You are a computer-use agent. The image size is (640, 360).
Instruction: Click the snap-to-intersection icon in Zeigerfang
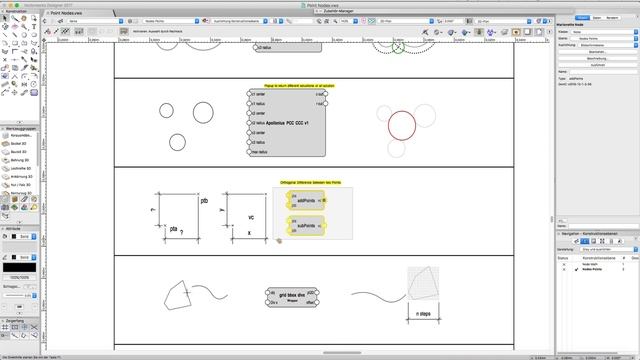click(34, 327)
